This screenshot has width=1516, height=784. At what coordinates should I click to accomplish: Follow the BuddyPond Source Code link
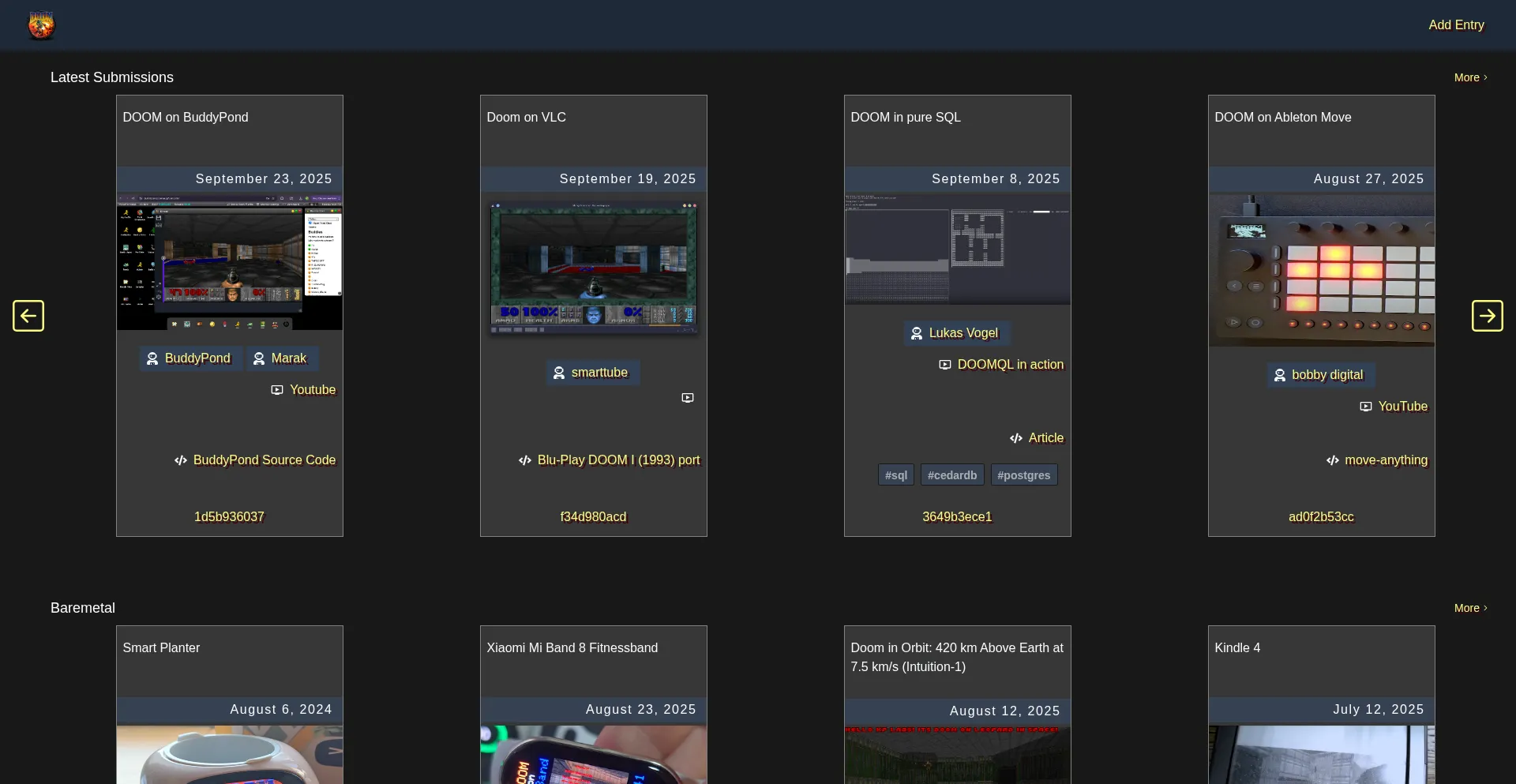(256, 460)
